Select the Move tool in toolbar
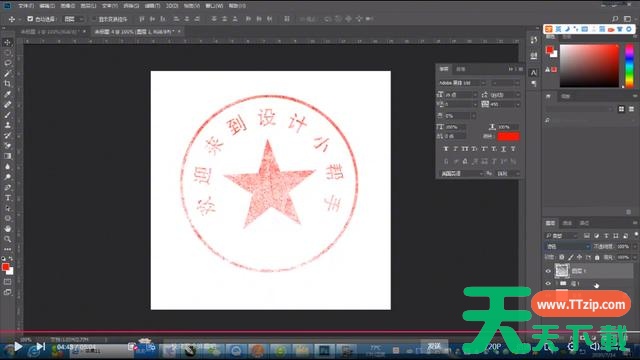This screenshot has height=360, width=640. point(8,42)
